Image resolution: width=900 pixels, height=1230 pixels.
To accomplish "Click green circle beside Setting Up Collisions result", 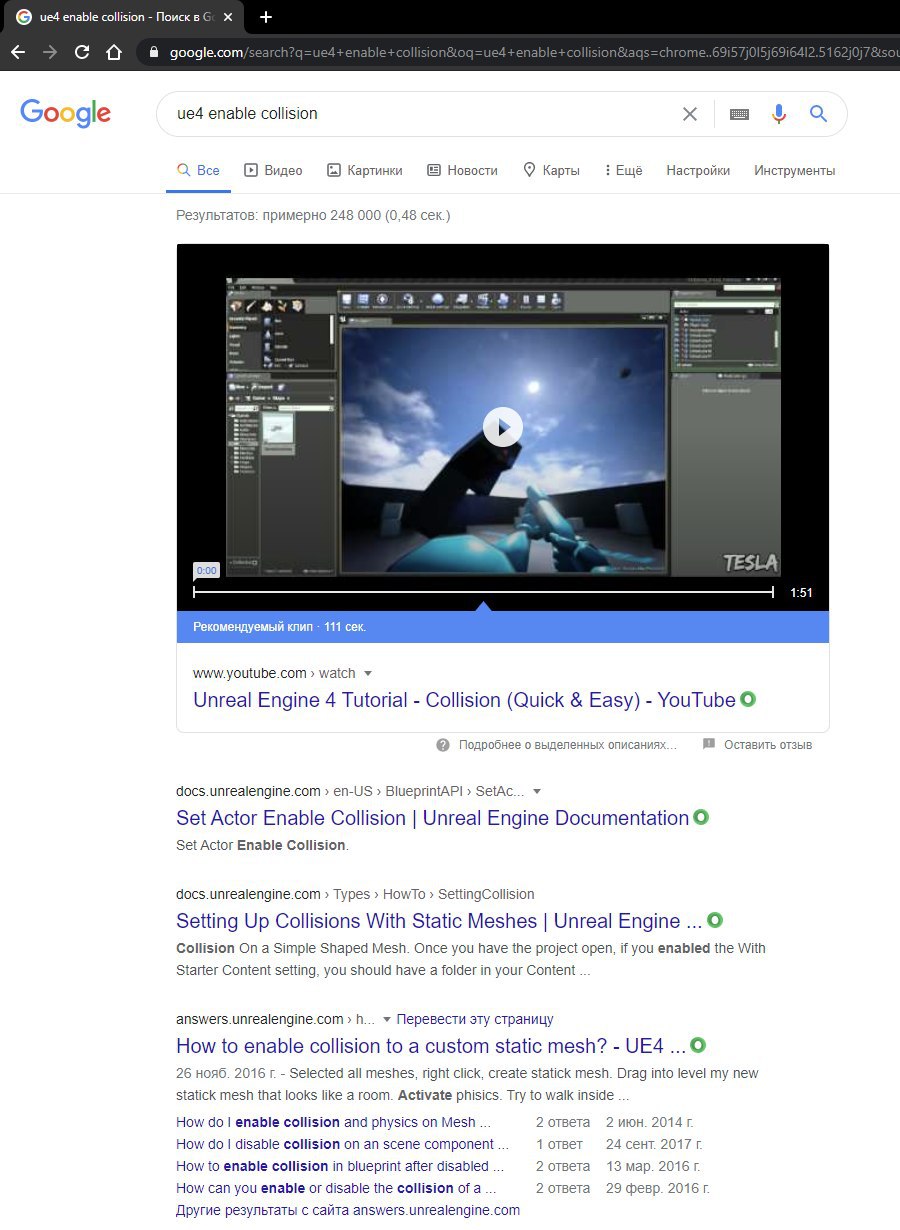I will click(x=715, y=920).
